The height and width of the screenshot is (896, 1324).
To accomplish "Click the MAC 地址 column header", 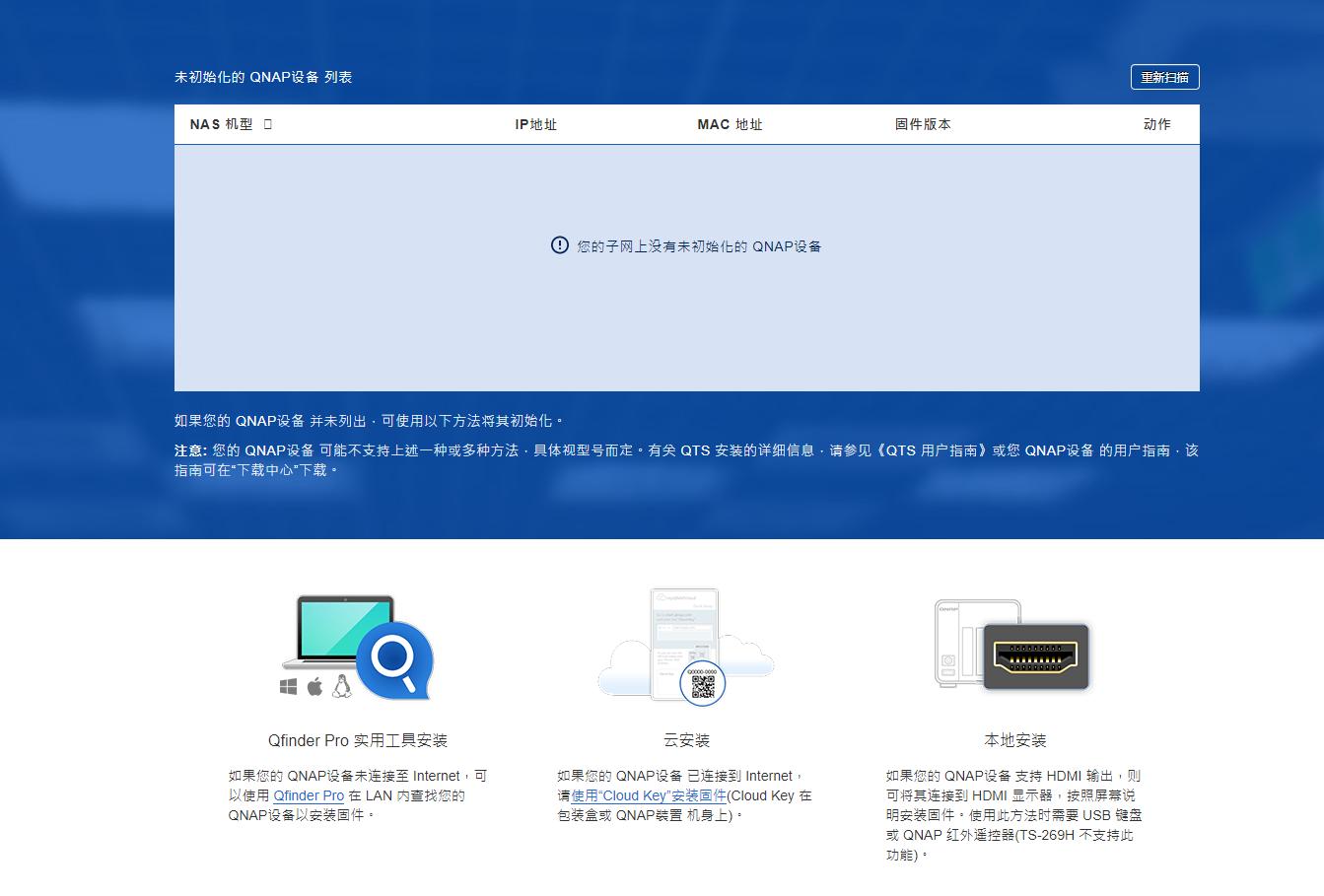I will pyautogui.click(x=730, y=123).
